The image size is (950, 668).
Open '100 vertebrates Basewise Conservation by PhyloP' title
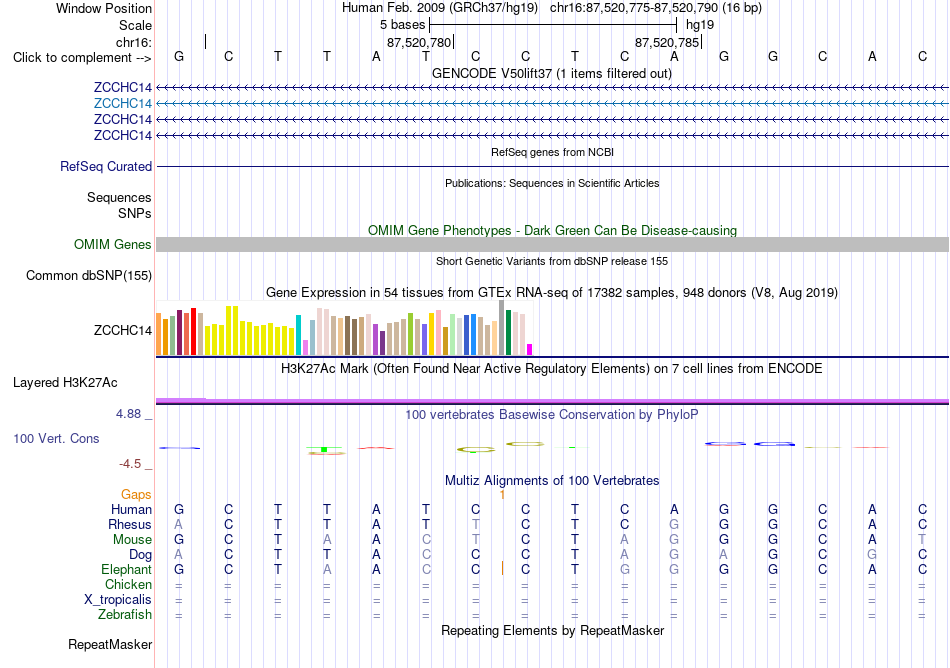(x=552, y=414)
